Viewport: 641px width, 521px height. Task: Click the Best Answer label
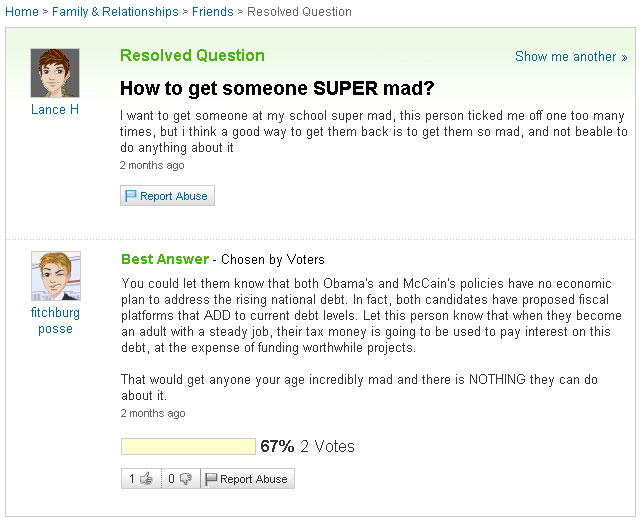(165, 259)
